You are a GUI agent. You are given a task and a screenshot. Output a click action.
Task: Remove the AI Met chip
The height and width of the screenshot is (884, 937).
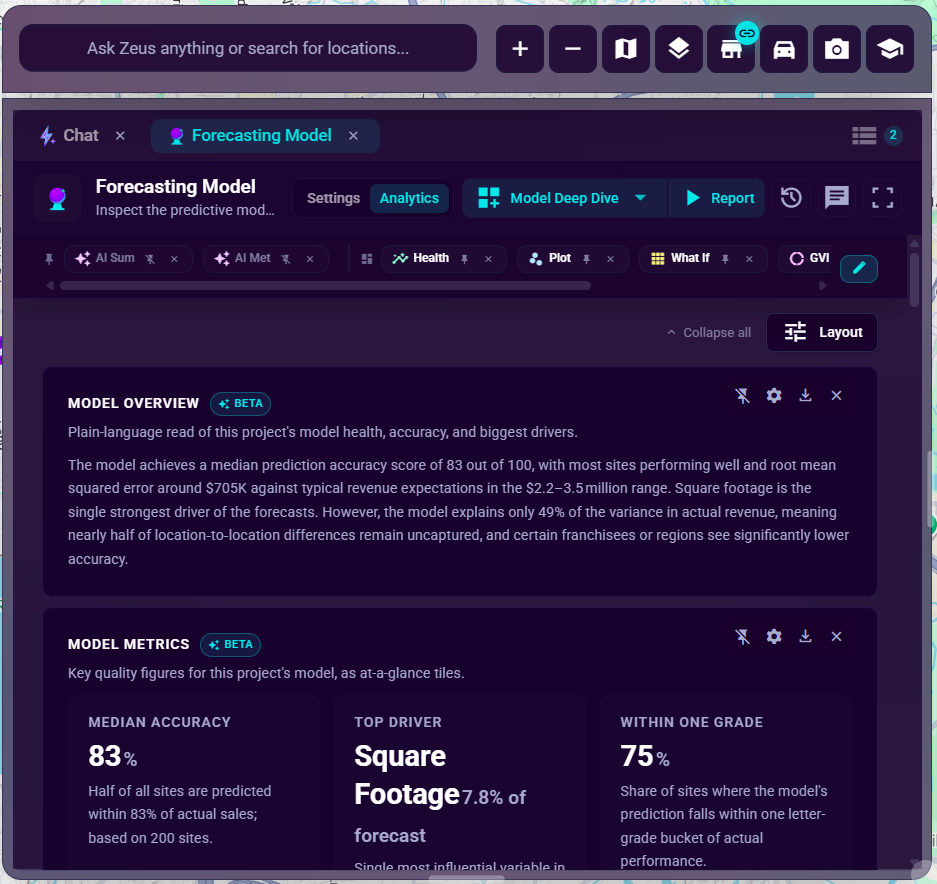coord(310,259)
